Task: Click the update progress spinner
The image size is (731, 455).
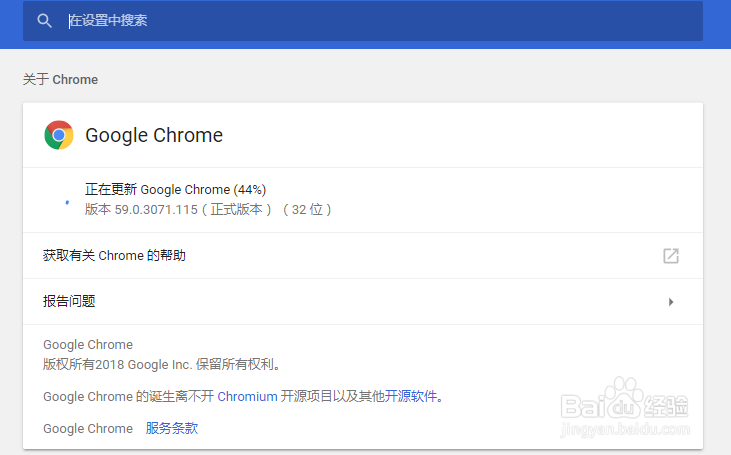Action: 67,202
